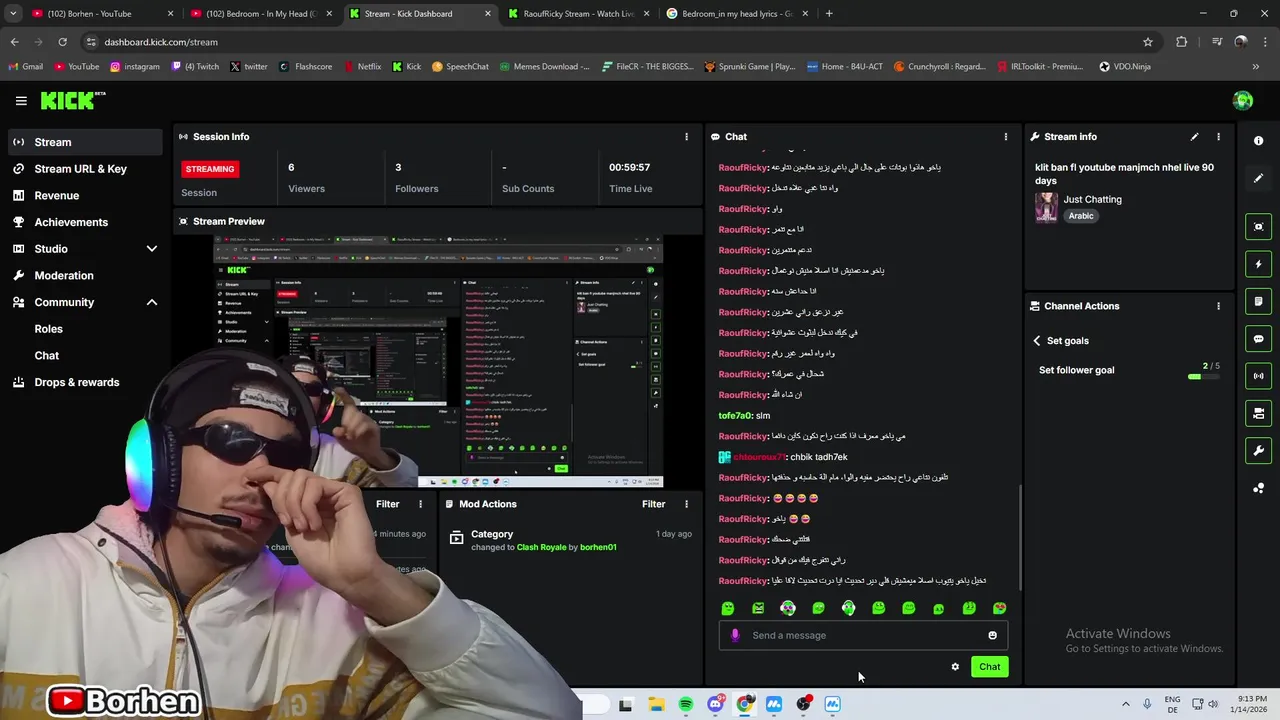Select the headphones Kick emote

(x=848, y=608)
